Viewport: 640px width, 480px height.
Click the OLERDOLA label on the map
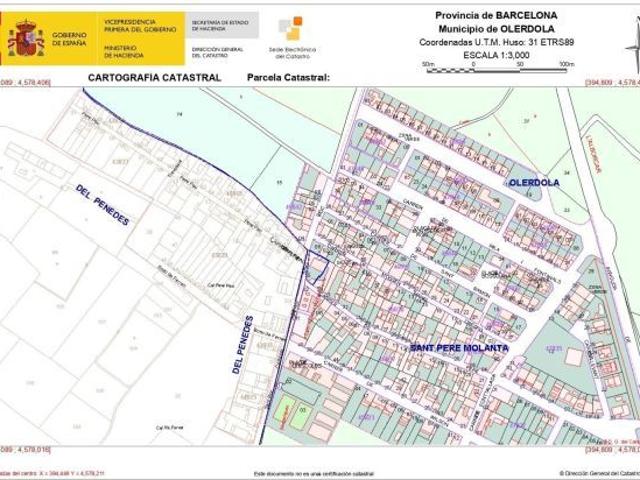(x=534, y=183)
